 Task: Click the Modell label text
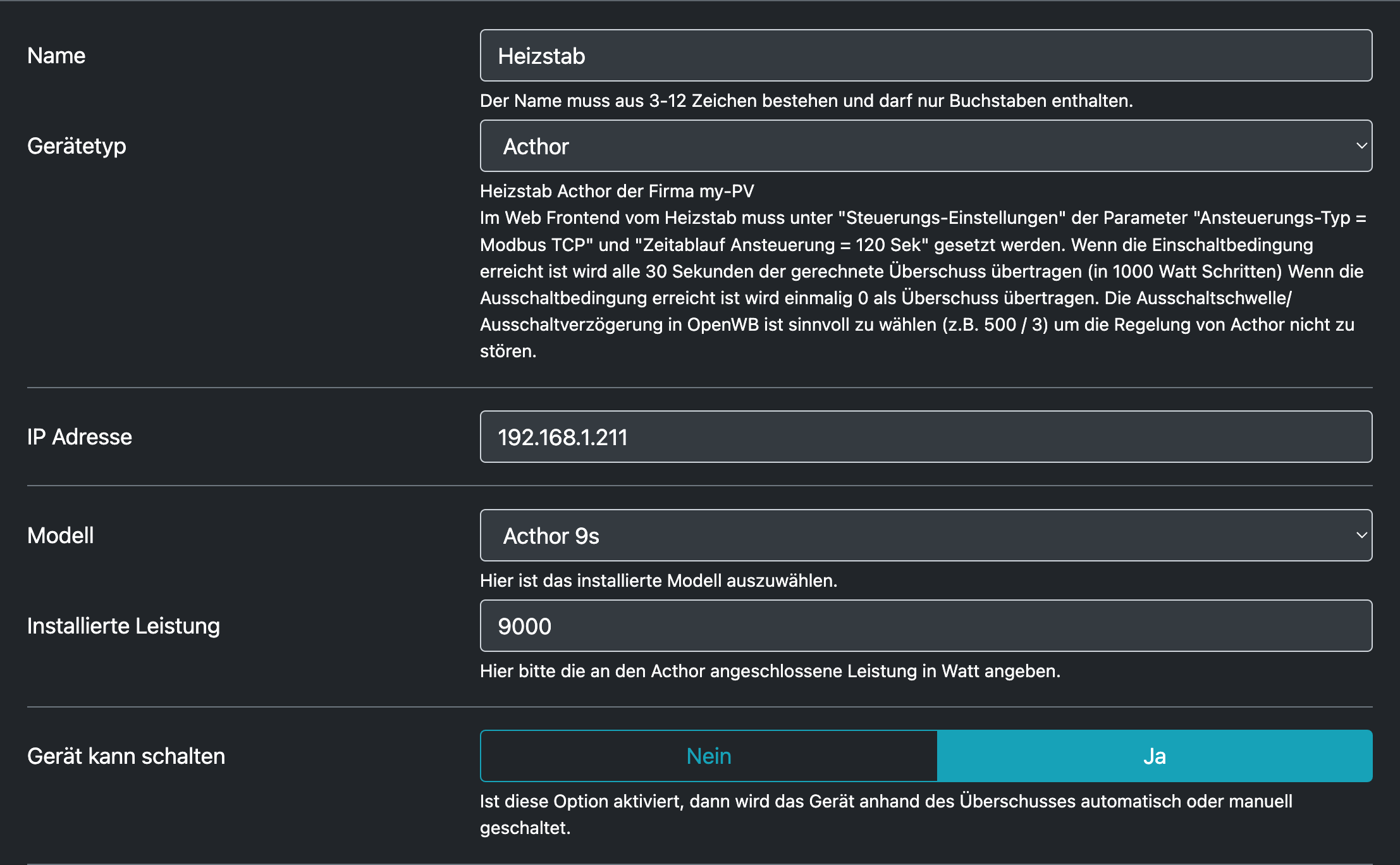pos(61,536)
